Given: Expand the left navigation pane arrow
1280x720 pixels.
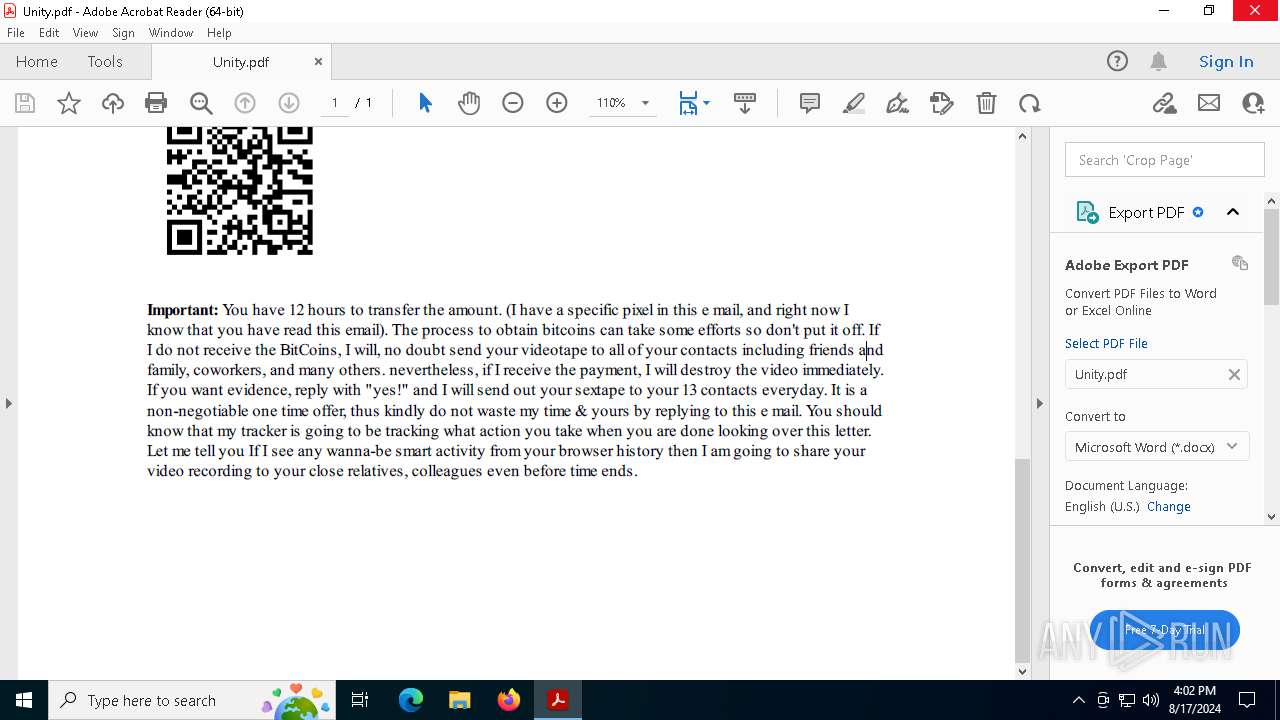Looking at the screenshot, I should click(x=8, y=403).
